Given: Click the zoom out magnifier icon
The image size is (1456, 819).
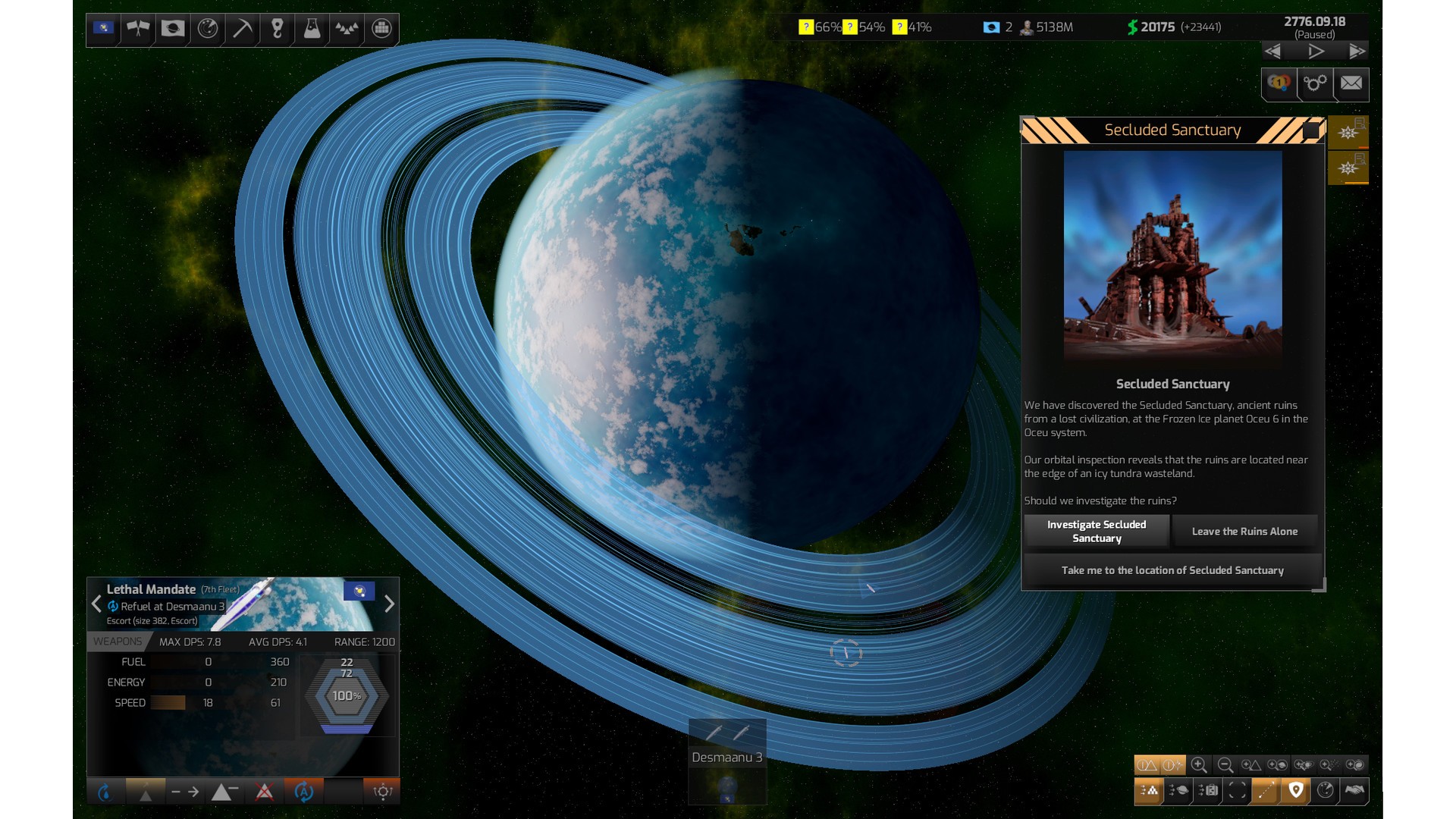Looking at the screenshot, I should pos(1225,765).
